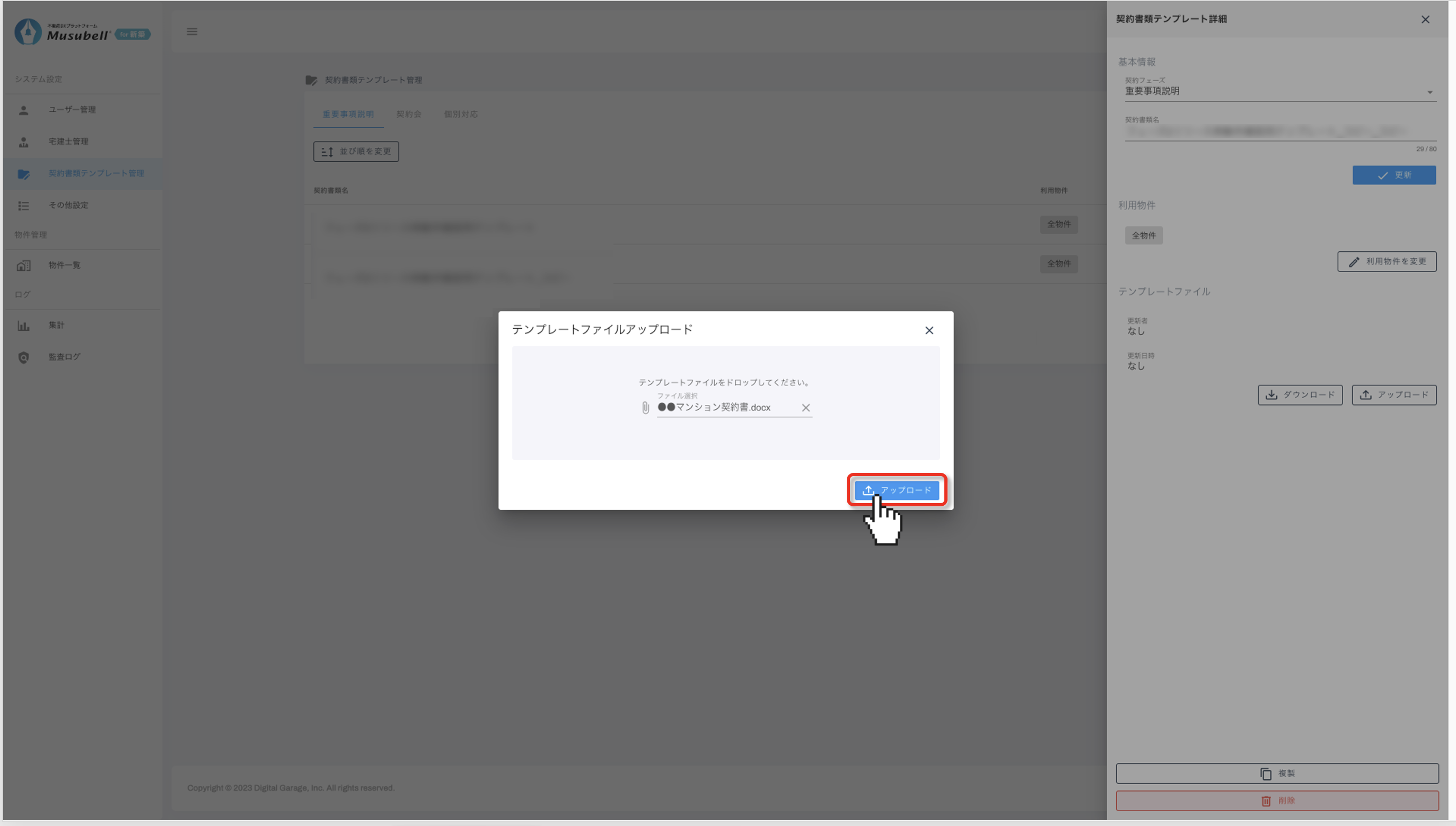Switch to the 個別対応 tab
Screen dimensions: 1456x826
pos(461,115)
